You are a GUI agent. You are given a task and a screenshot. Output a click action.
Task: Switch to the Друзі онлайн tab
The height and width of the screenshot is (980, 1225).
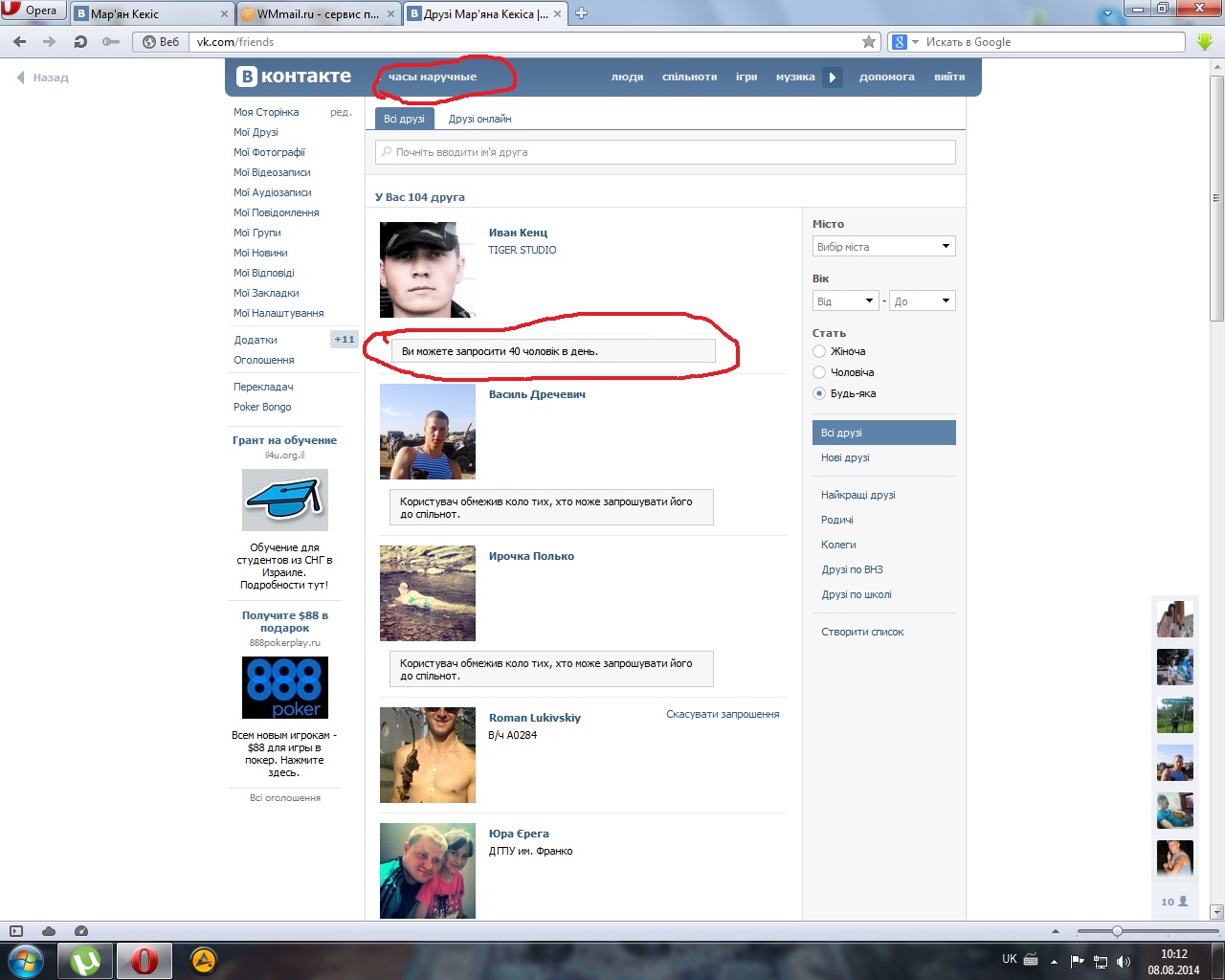pos(480,119)
